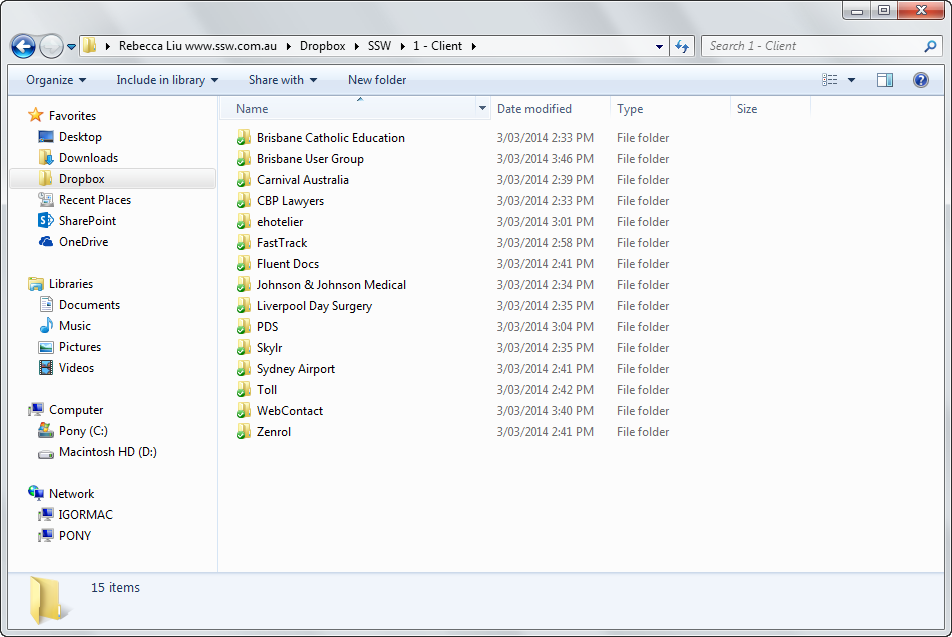Type in the Search 1 - Client field
The image size is (952, 637).
tap(810, 46)
